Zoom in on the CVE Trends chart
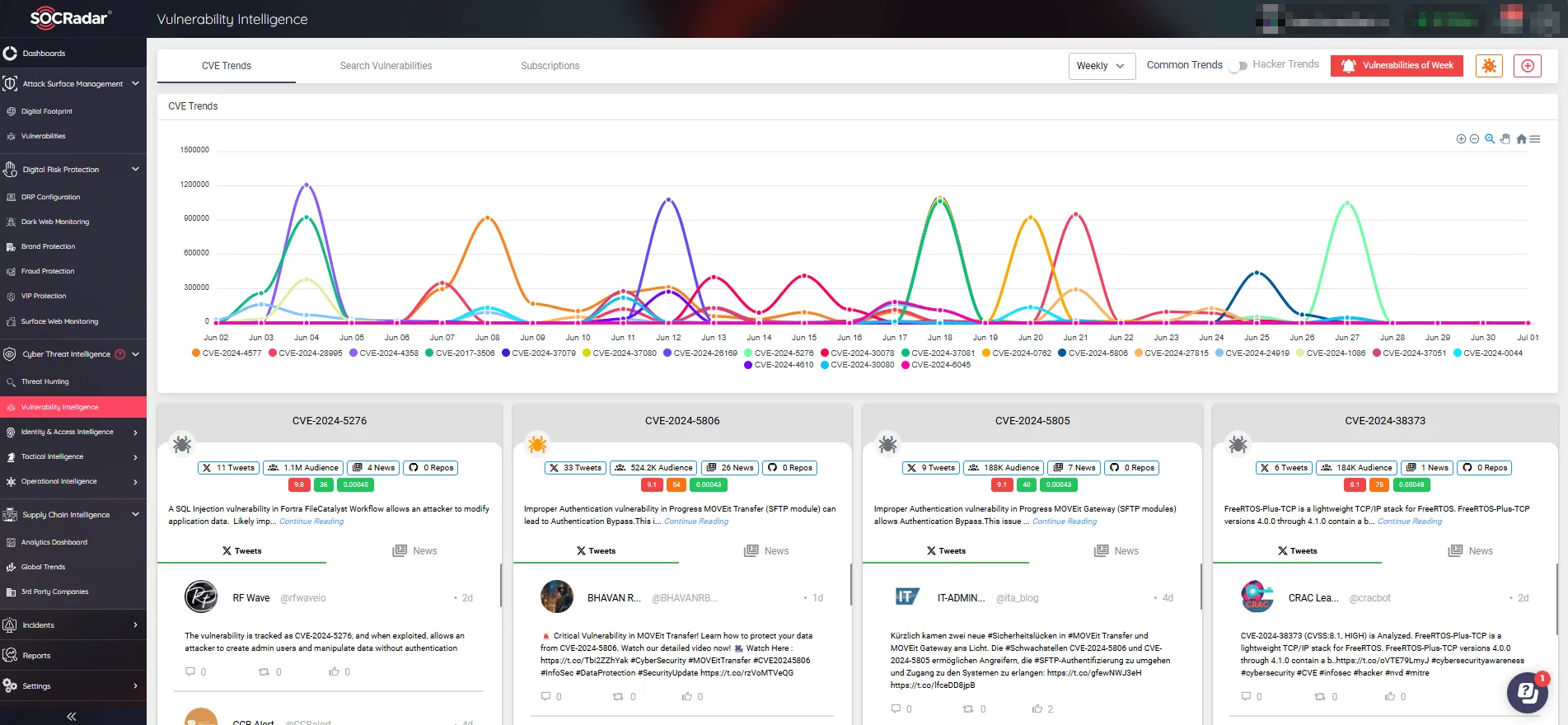1568x725 pixels. tap(1461, 139)
